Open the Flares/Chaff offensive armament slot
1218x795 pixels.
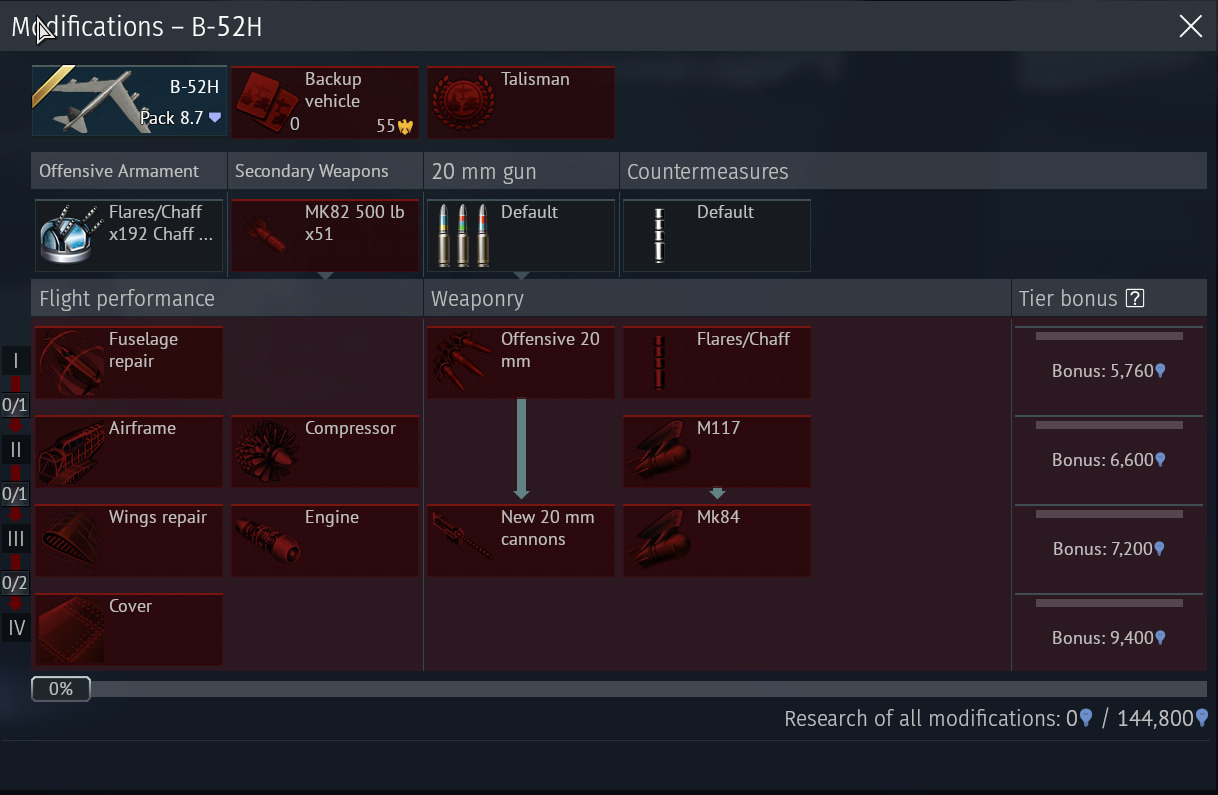[x=129, y=236]
